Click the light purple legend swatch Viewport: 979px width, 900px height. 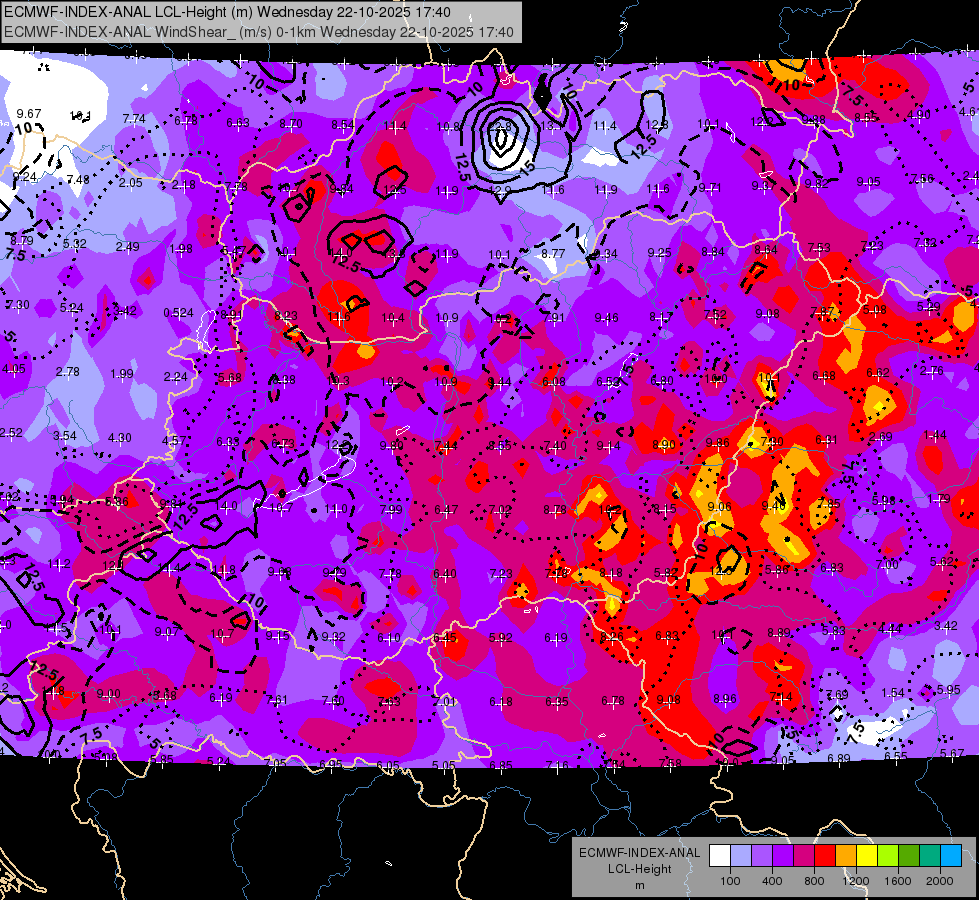[762, 856]
